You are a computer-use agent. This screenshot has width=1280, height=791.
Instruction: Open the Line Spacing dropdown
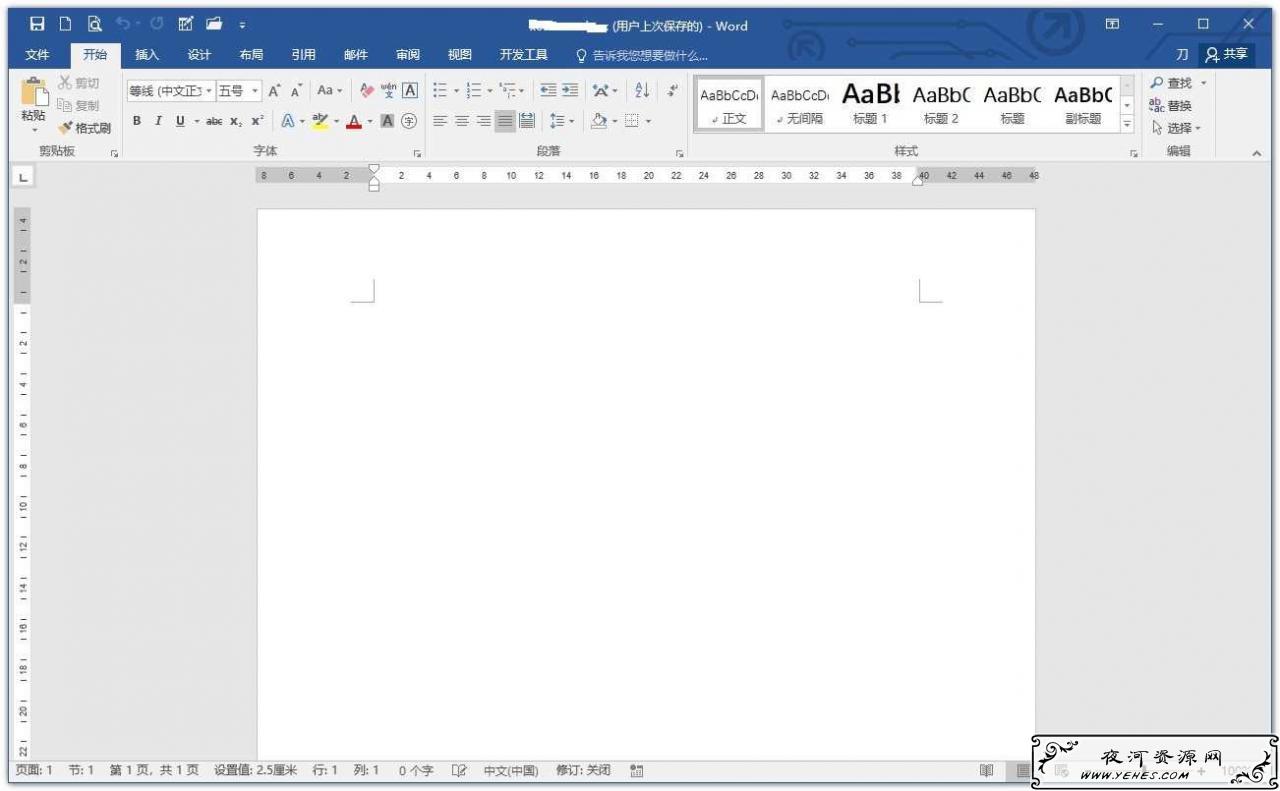click(562, 121)
